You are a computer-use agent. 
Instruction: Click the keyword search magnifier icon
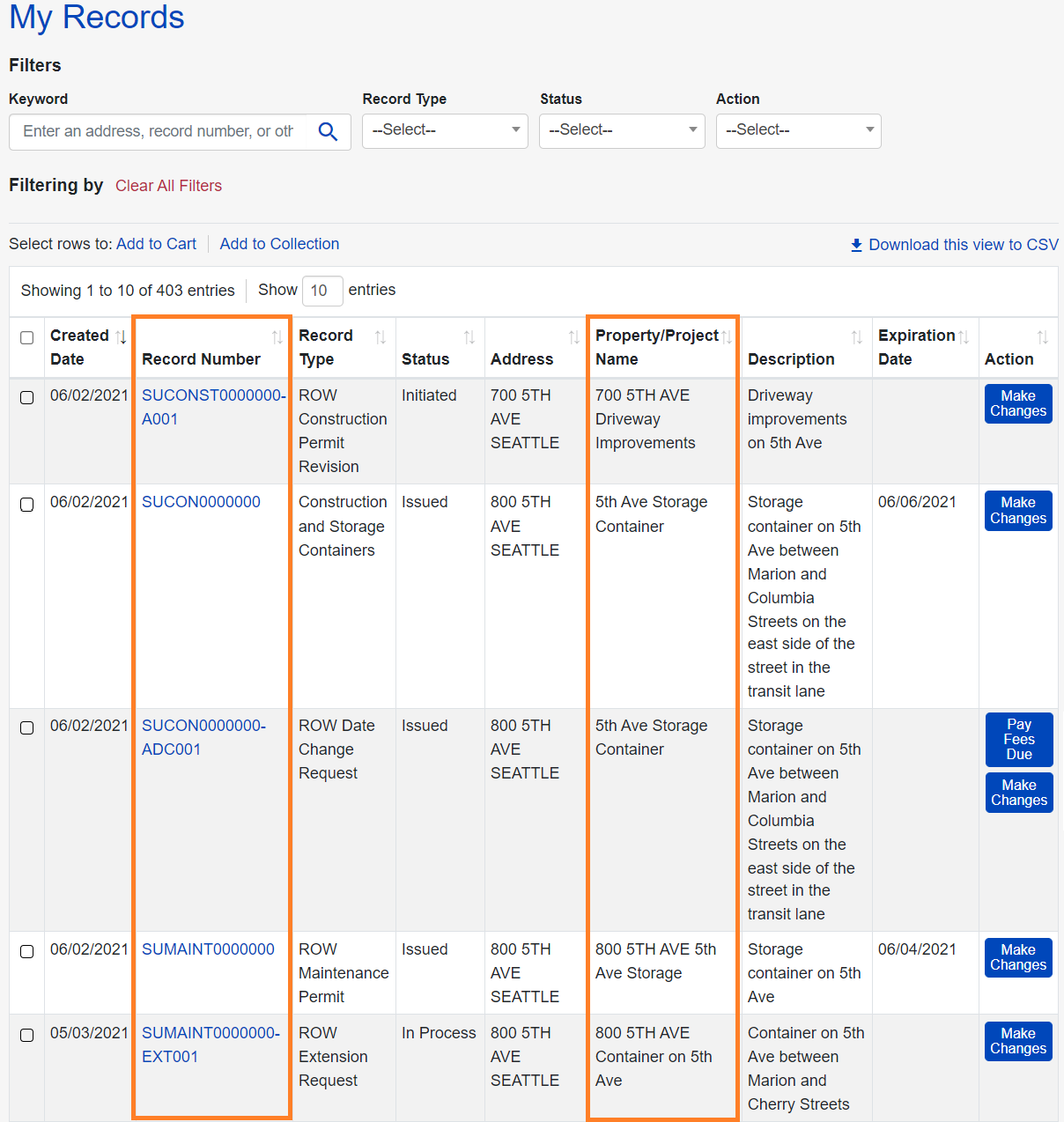pos(328,132)
